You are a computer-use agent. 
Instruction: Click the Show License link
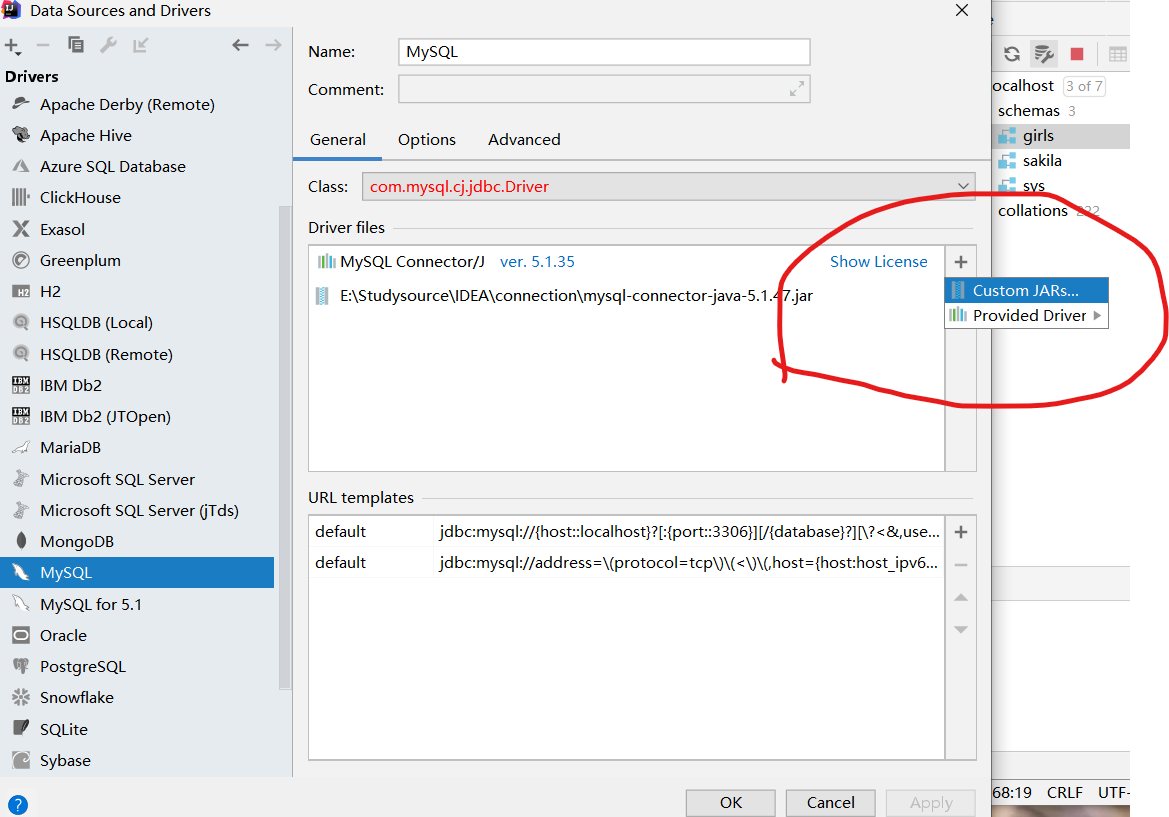(878, 261)
